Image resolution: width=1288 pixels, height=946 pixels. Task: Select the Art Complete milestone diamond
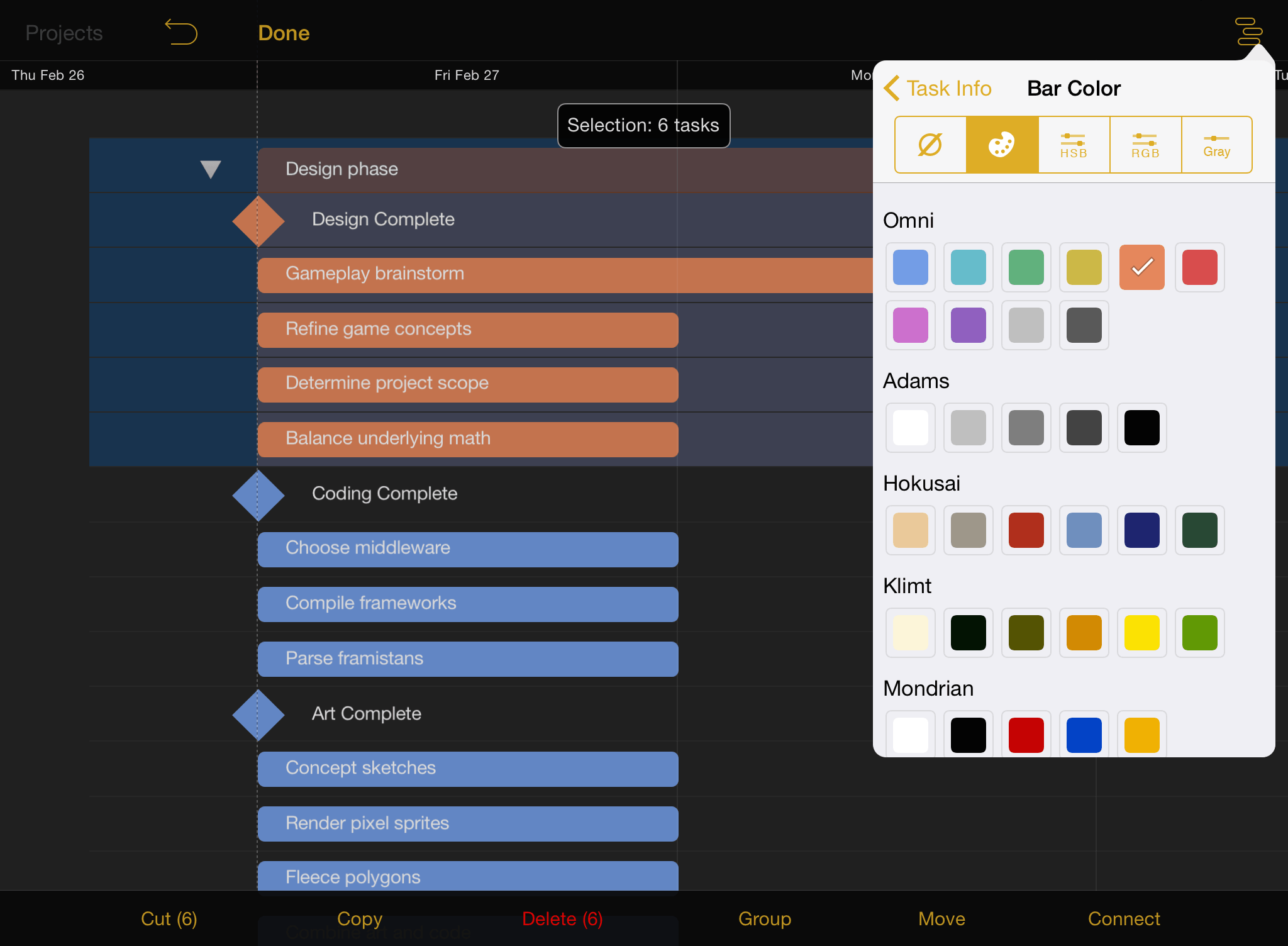click(x=258, y=715)
